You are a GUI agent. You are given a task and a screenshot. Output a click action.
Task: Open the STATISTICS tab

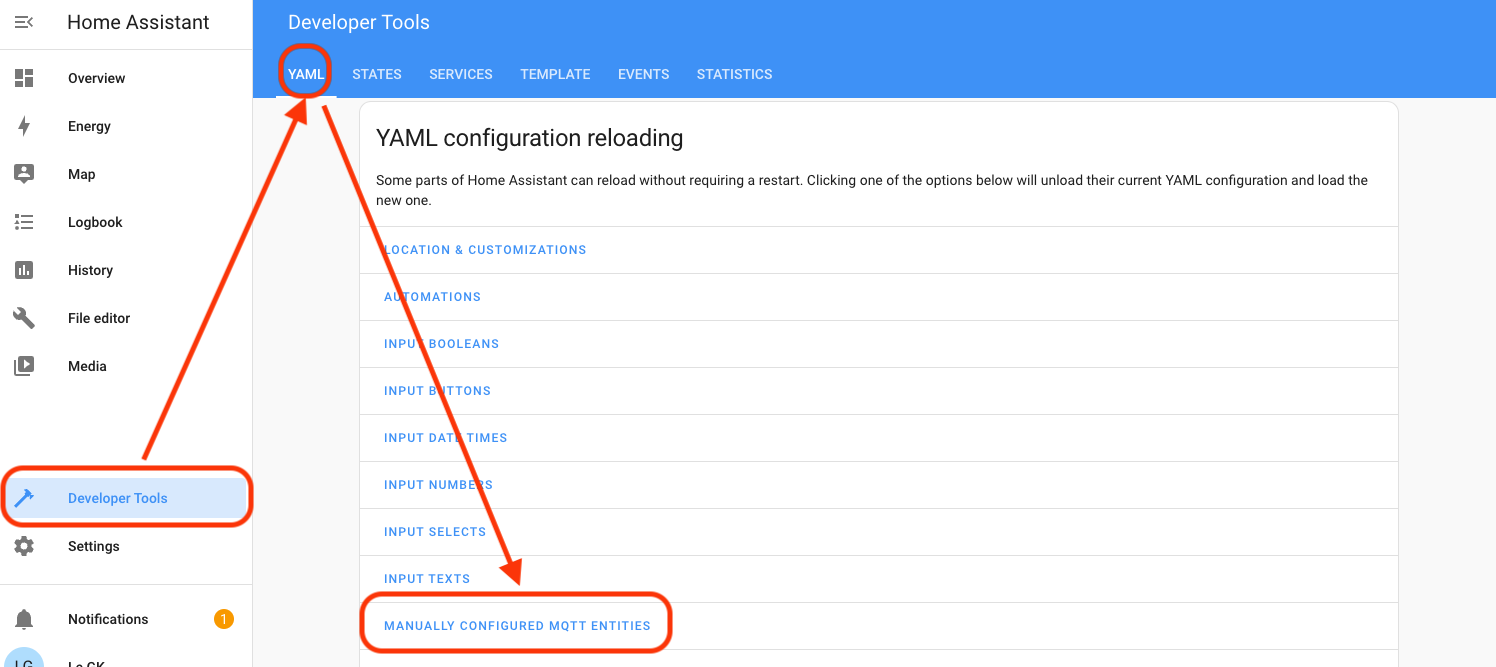click(734, 74)
